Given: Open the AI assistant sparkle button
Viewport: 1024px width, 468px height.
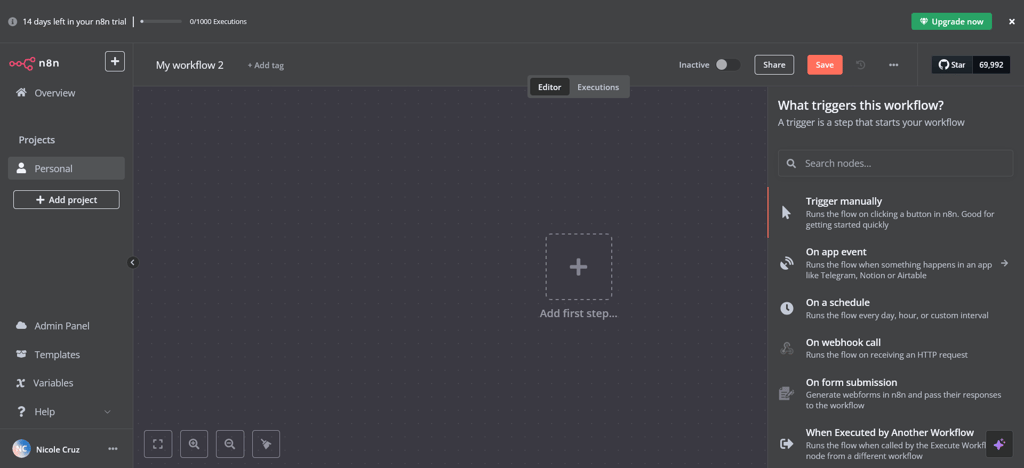Looking at the screenshot, I should 999,445.
